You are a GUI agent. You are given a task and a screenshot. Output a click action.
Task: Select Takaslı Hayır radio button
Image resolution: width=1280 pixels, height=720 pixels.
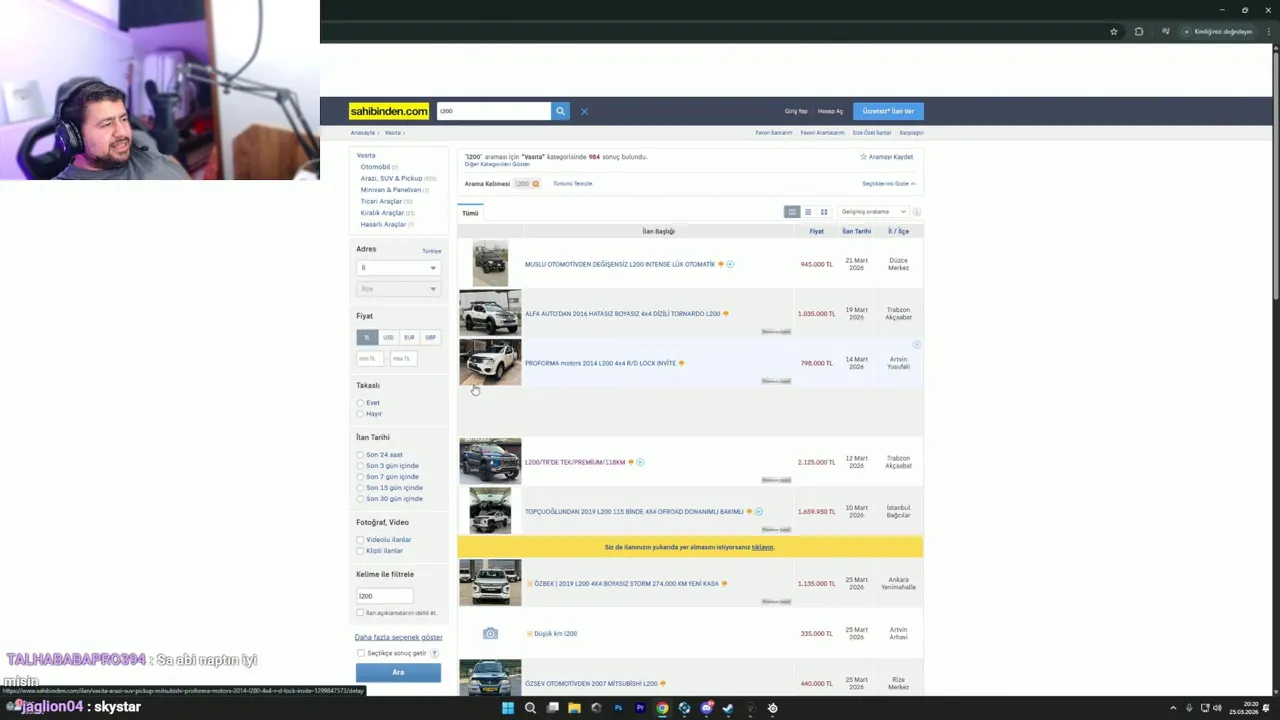tap(361, 414)
